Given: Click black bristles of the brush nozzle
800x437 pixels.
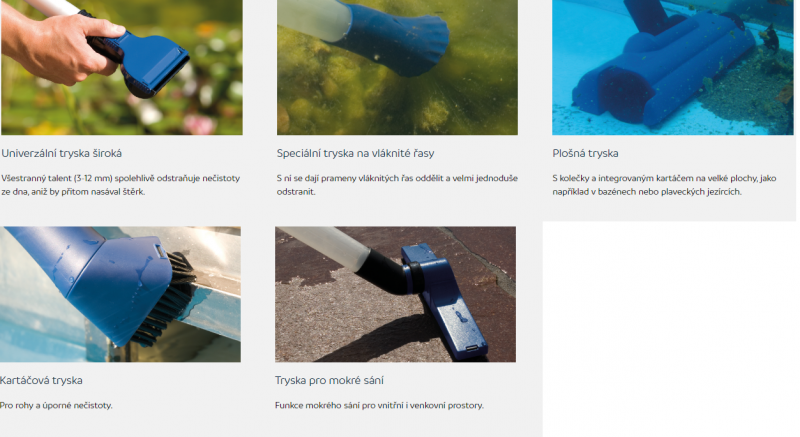Looking at the screenshot, I should (168, 301).
